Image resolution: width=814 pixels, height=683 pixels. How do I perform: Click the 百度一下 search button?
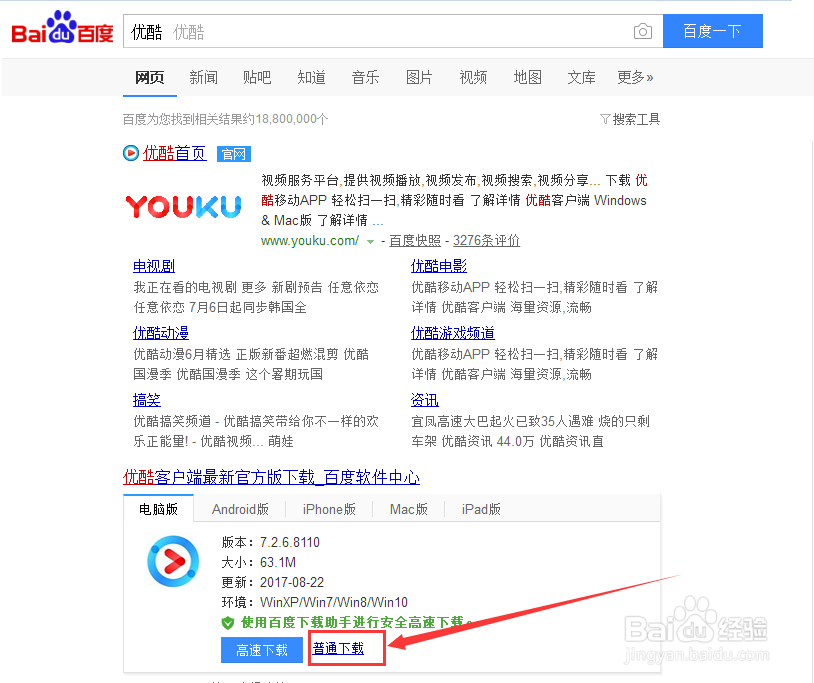point(713,31)
